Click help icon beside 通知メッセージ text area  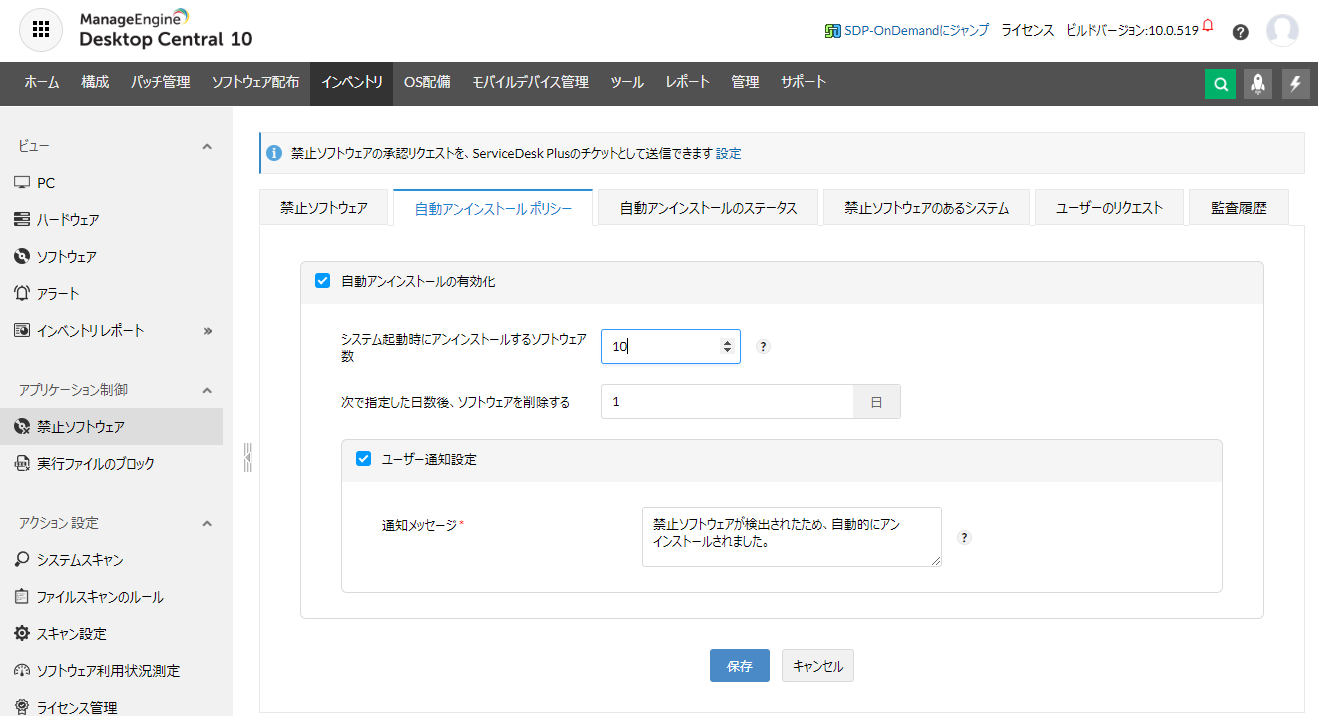coord(964,537)
